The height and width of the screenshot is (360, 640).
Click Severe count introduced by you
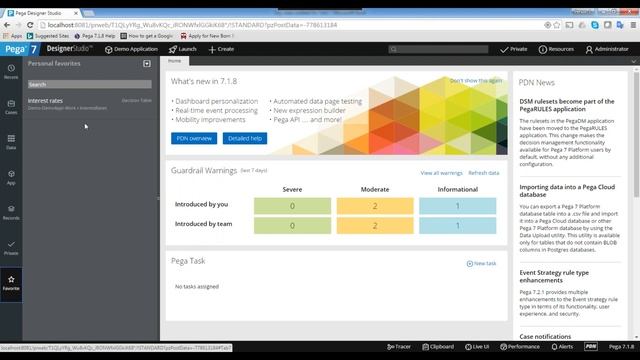[x=292, y=206]
